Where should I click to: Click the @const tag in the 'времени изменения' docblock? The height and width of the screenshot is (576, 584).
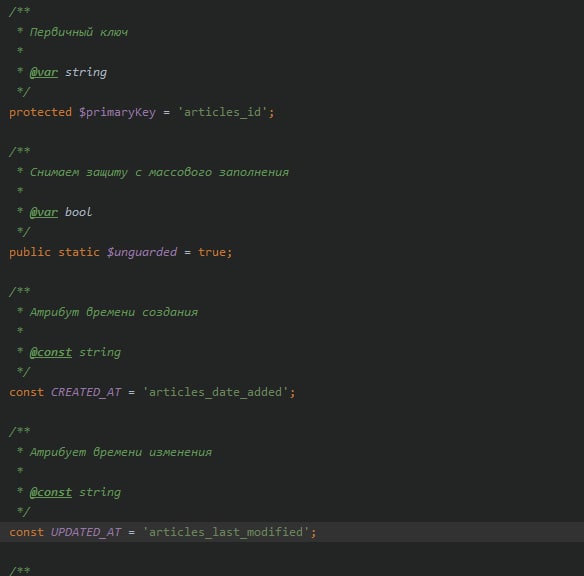51,492
